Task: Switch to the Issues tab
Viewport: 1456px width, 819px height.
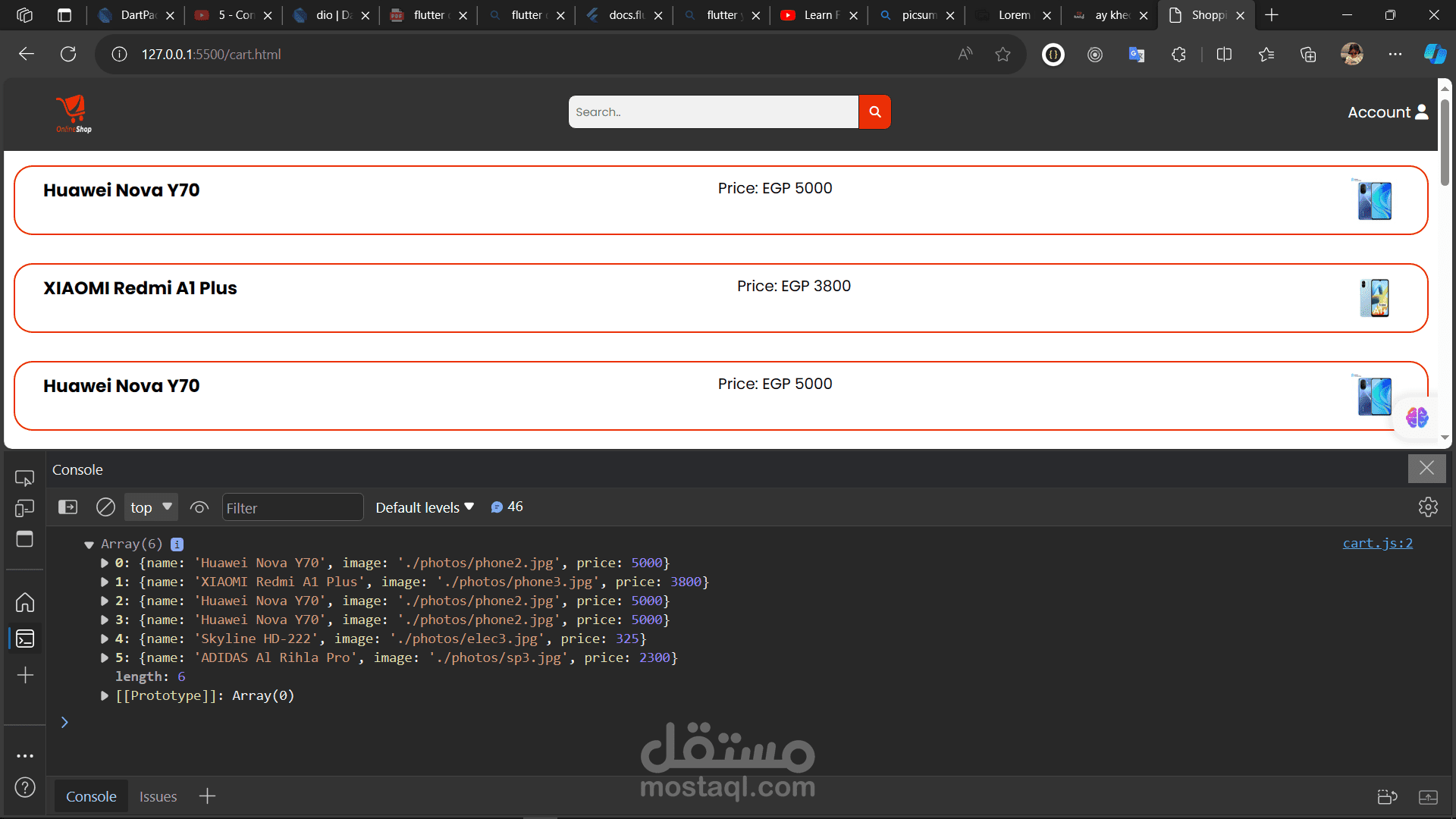Action: (x=158, y=796)
